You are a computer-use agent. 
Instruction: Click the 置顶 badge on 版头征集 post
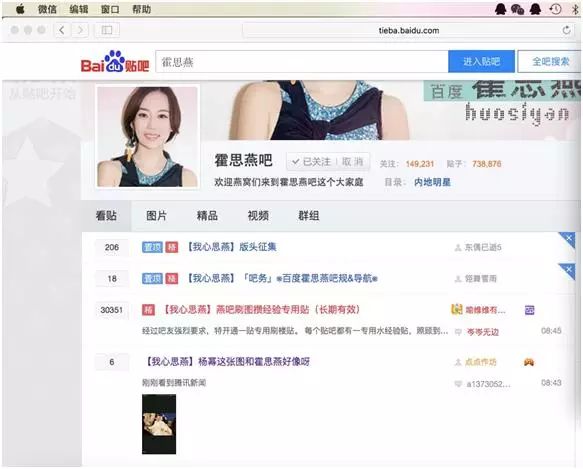pos(152,247)
